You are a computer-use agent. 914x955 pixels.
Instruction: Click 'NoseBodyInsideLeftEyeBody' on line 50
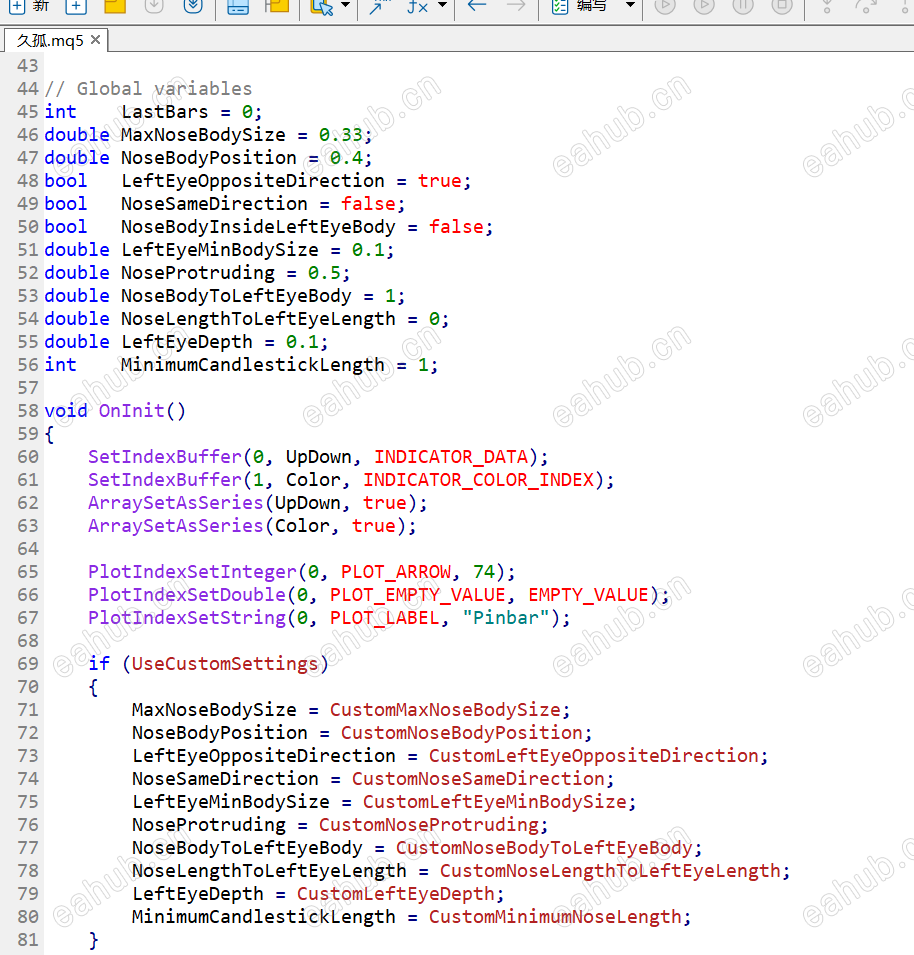pyautogui.click(x=258, y=227)
